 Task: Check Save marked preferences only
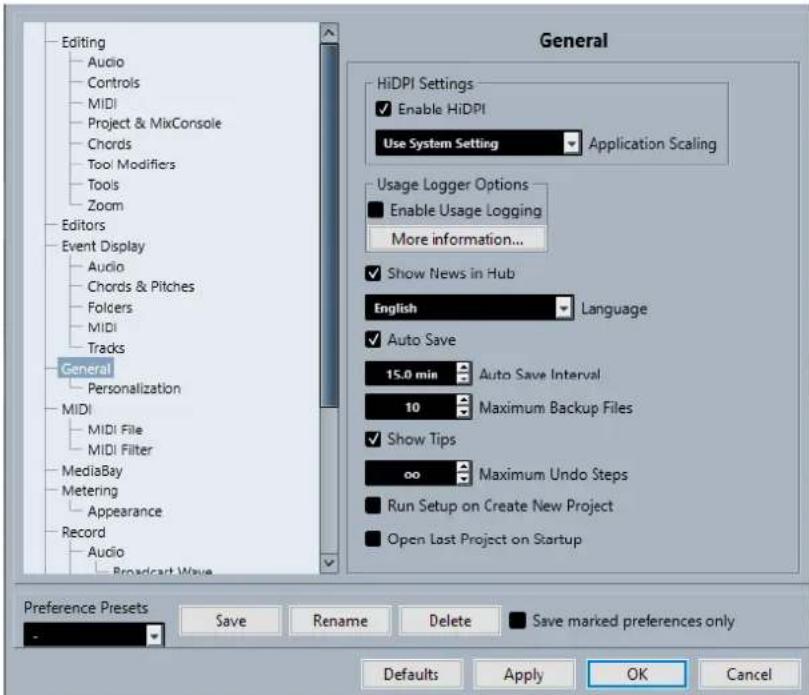click(517, 620)
